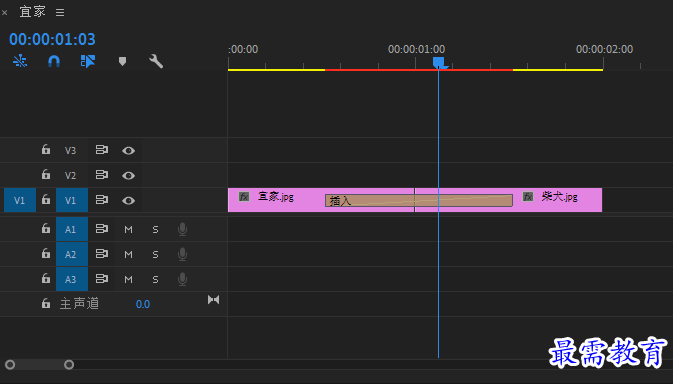The height and width of the screenshot is (384, 673).
Task: Hide V3 track output eye
Action: click(x=128, y=151)
